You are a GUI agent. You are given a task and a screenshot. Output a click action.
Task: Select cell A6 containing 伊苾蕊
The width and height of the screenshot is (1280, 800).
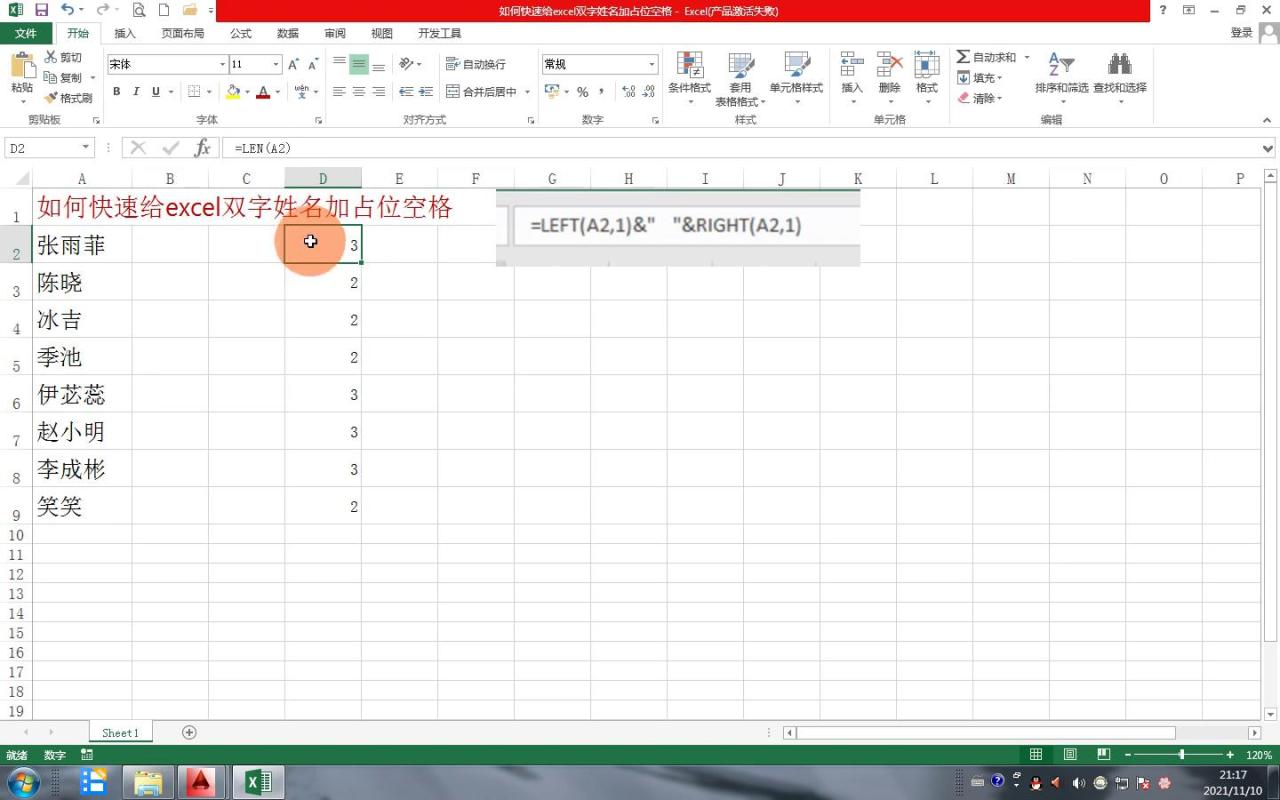[x=82, y=394]
